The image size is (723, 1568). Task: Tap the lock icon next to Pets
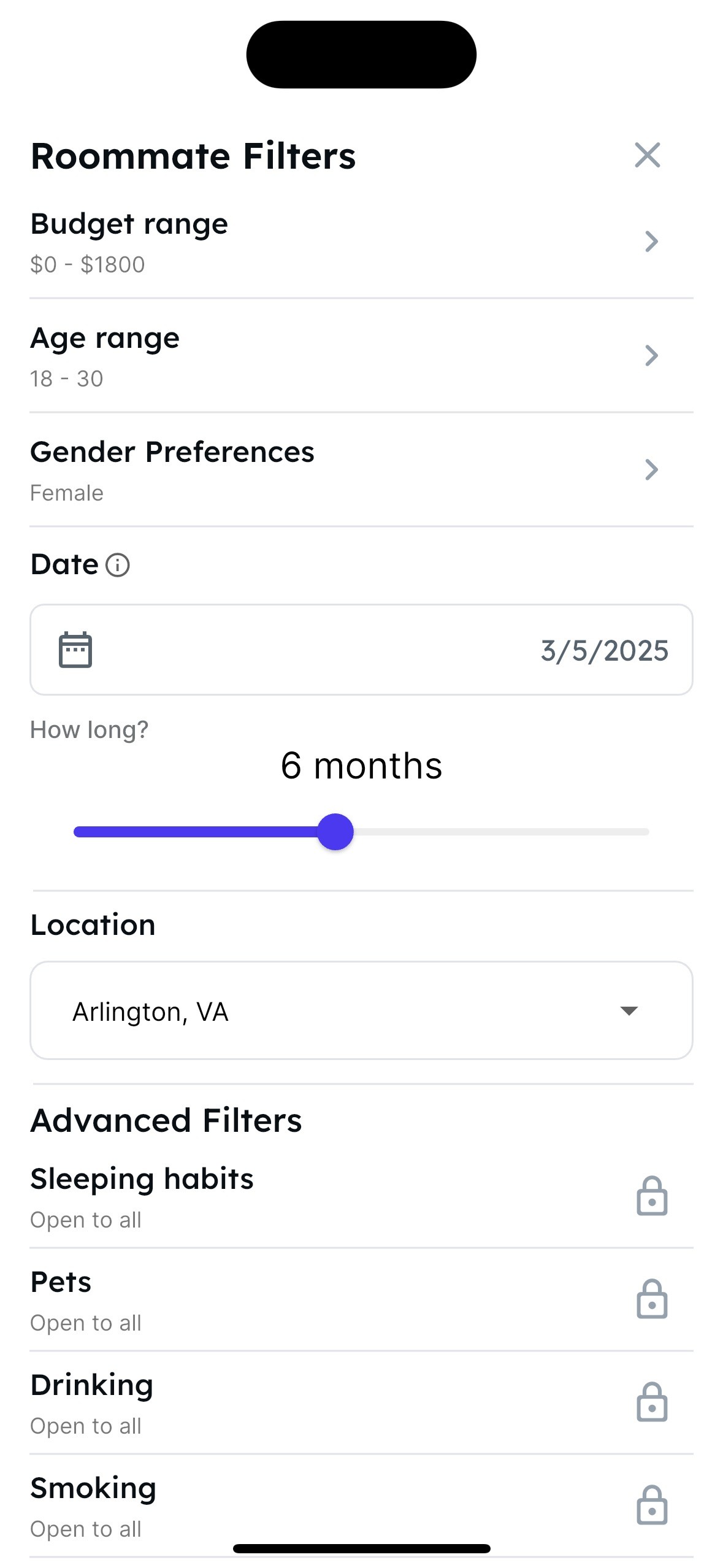tap(652, 1301)
